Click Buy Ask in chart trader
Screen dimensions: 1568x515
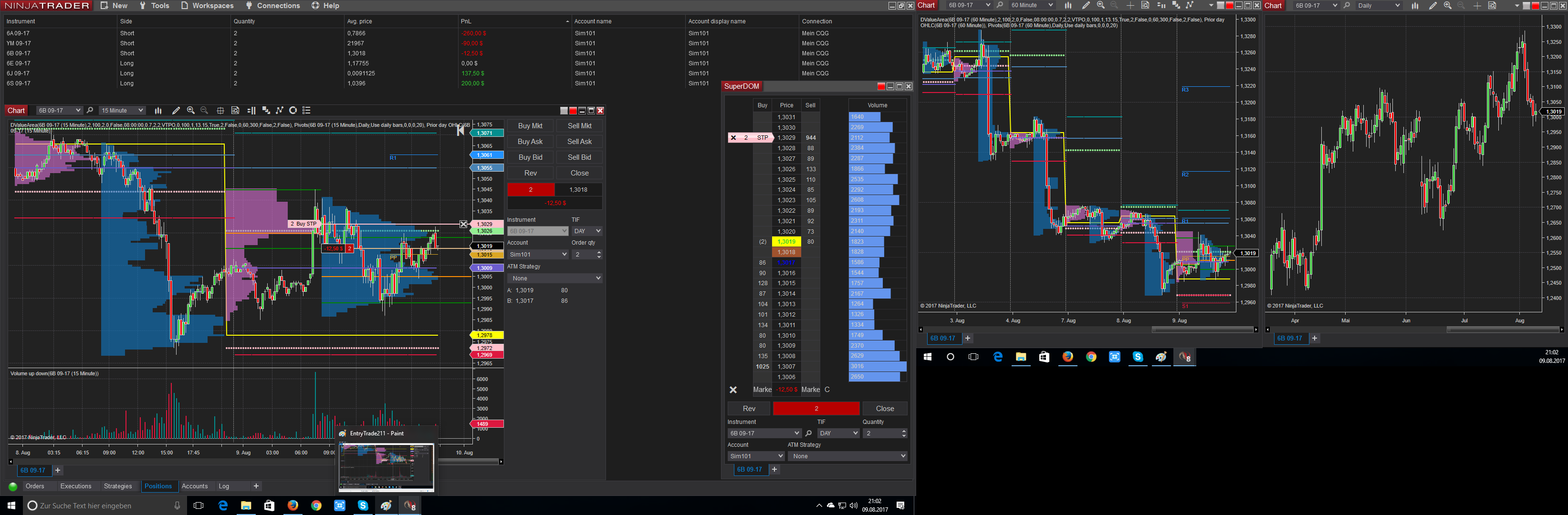[530, 142]
